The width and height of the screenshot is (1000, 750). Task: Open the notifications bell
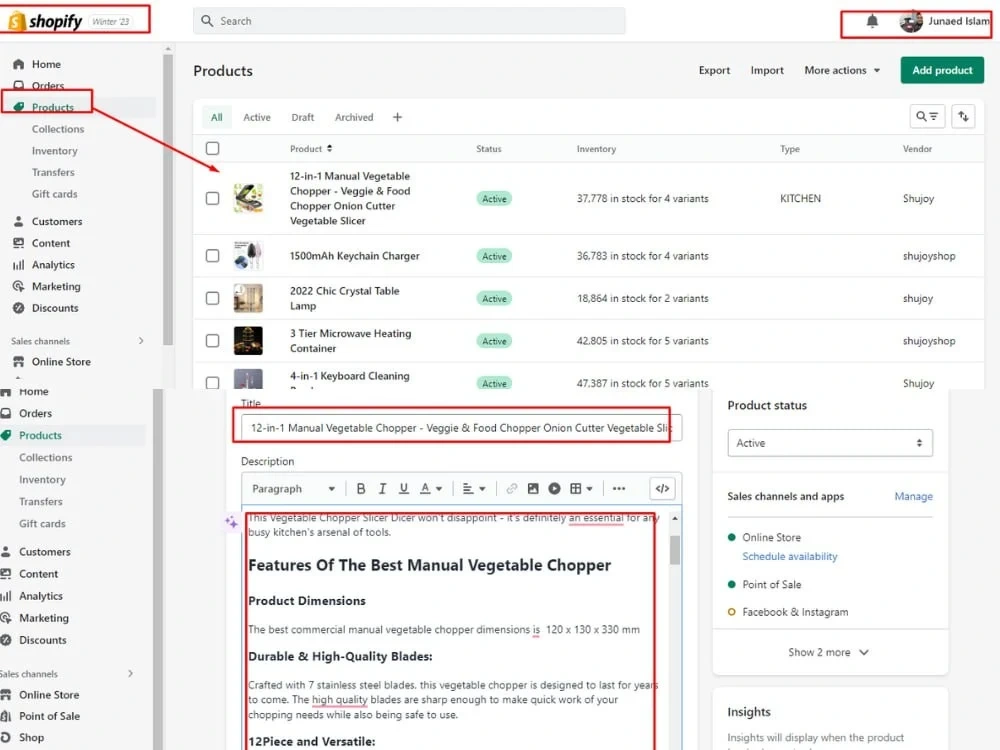872,21
